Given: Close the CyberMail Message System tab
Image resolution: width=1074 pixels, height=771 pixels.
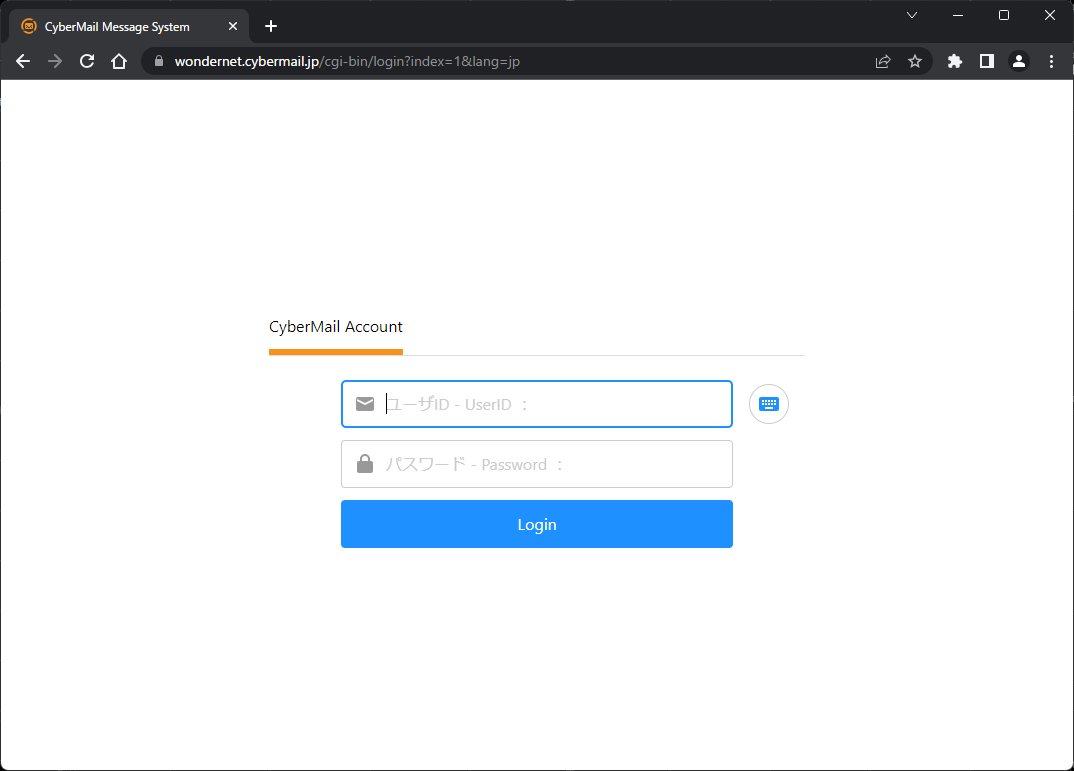Looking at the screenshot, I should pyautogui.click(x=233, y=26).
